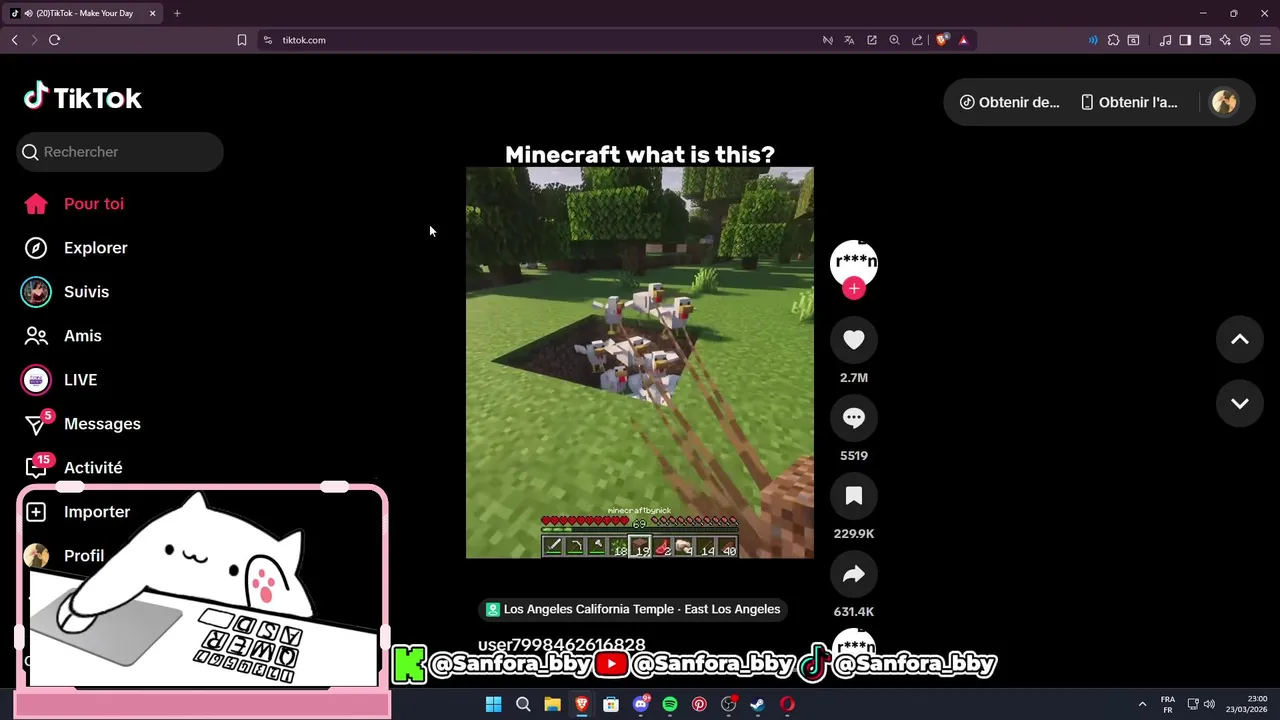This screenshot has width=1280, height=720.
Task: Expand the system tray hidden icons
Action: point(1142,704)
